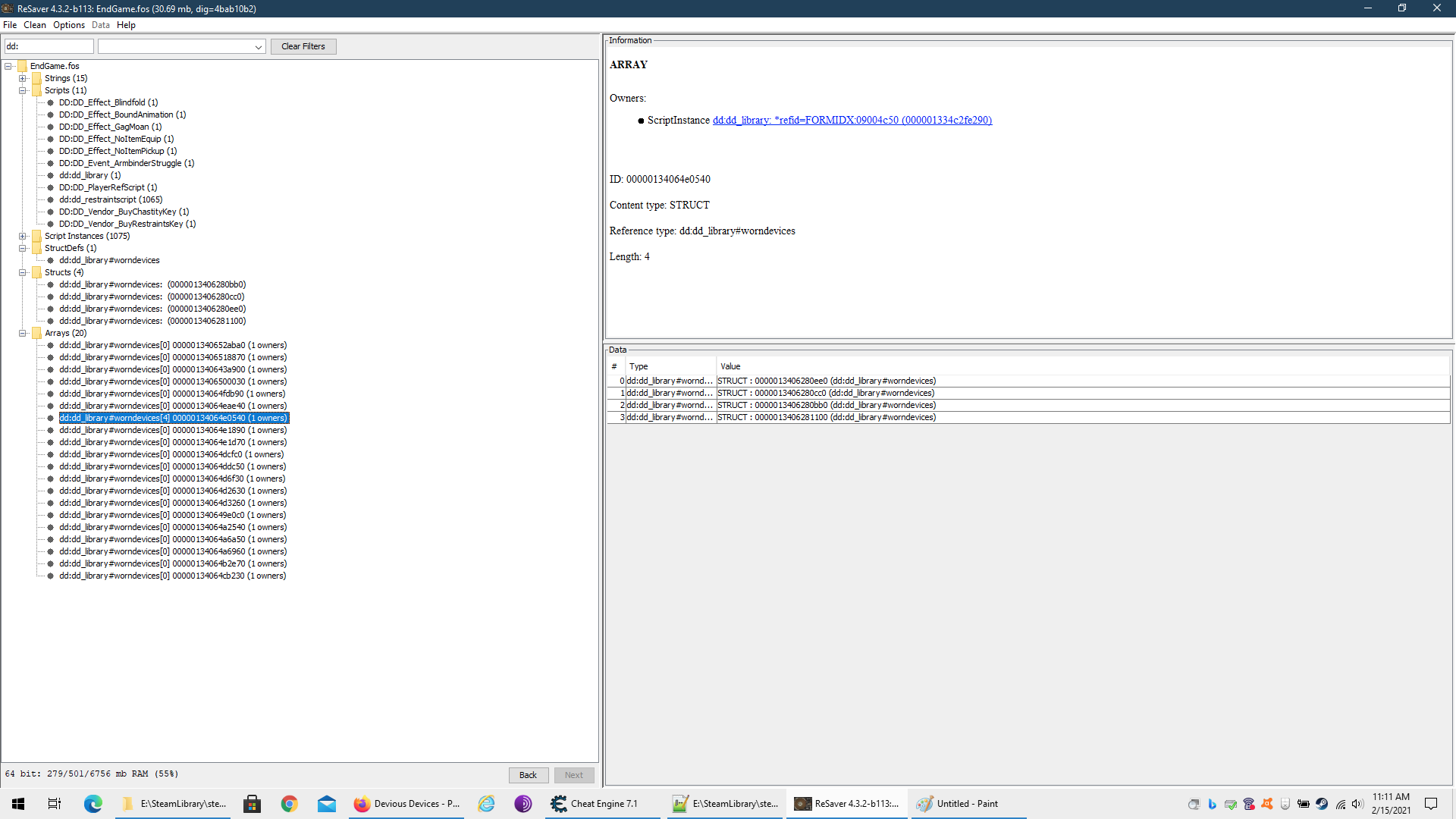The image size is (1456, 819).
Task: Open File Explorer E:\SteamLibrary taskbar item
Action: 174,804
